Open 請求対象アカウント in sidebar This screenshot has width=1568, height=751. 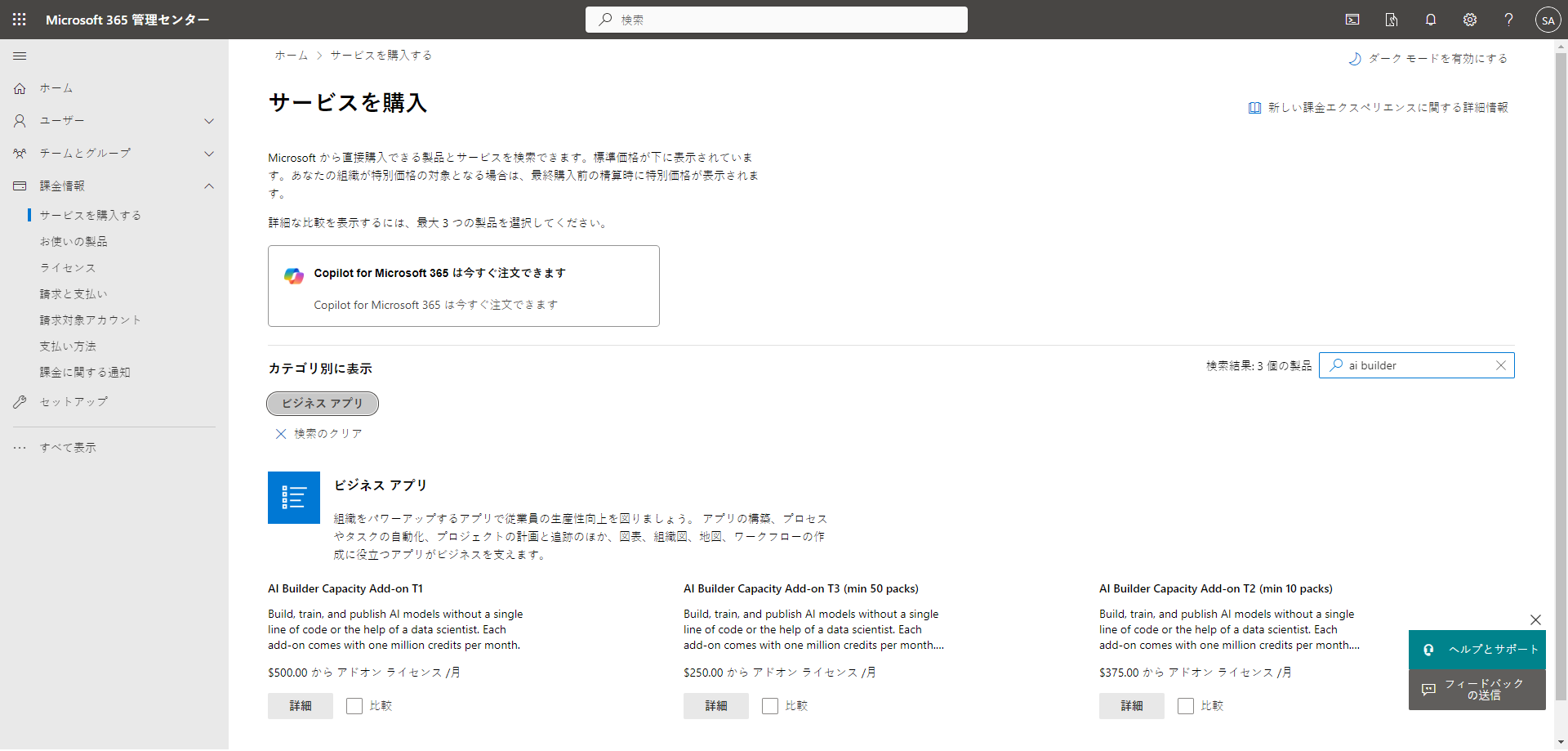click(x=91, y=320)
